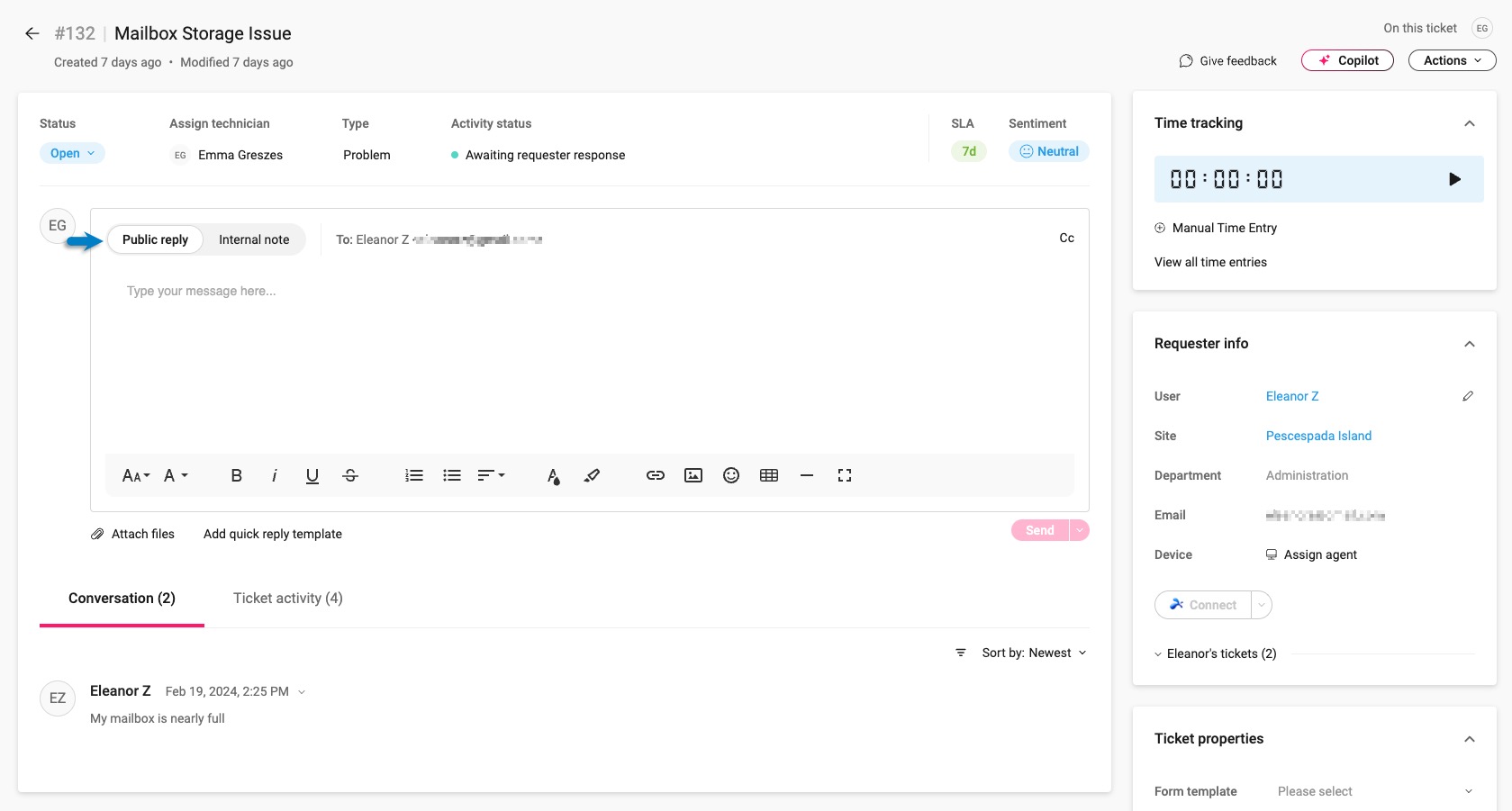Viewport: 1512px width, 811px height.
Task: Switch to Ticket activity tab
Action: [288, 598]
